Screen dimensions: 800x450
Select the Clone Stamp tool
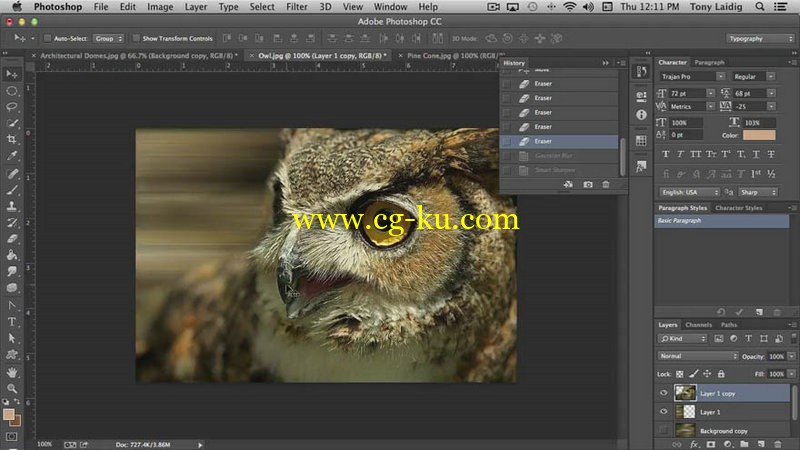(x=12, y=206)
